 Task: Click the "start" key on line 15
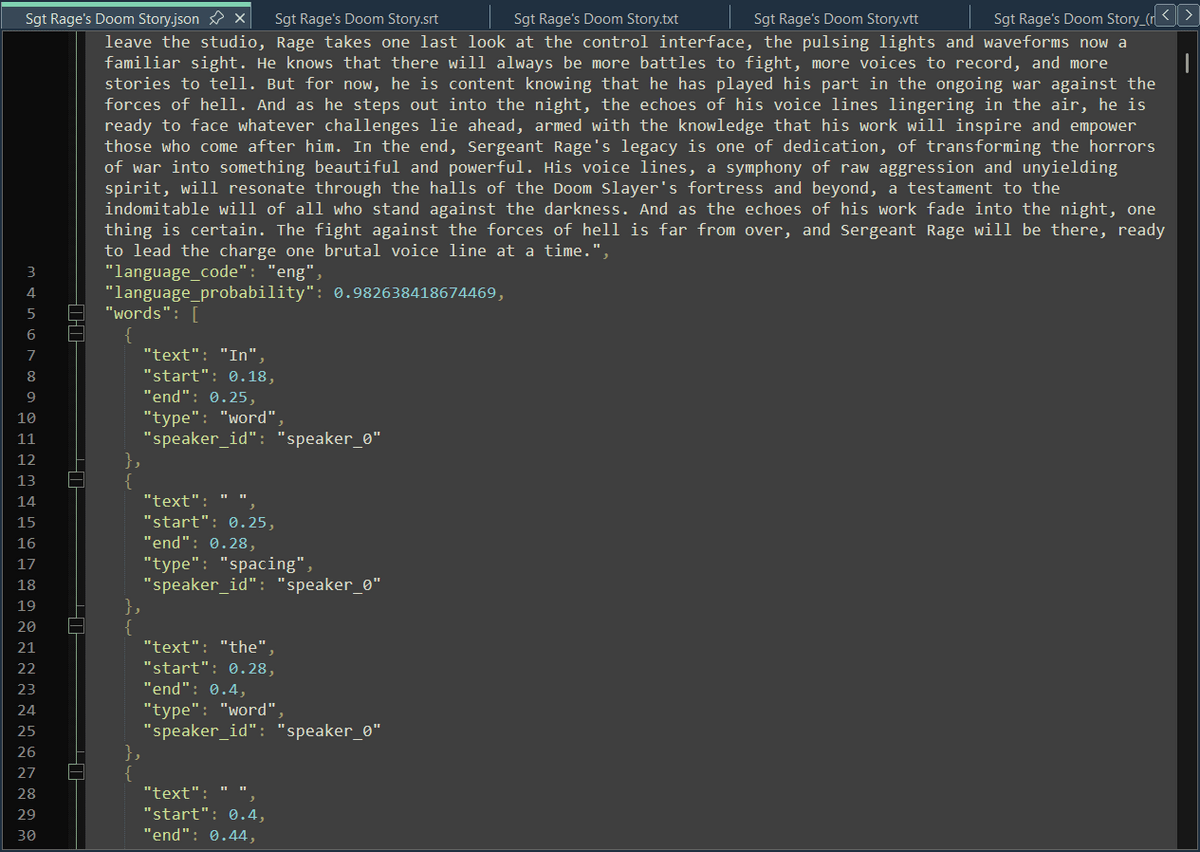tap(178, 522)
